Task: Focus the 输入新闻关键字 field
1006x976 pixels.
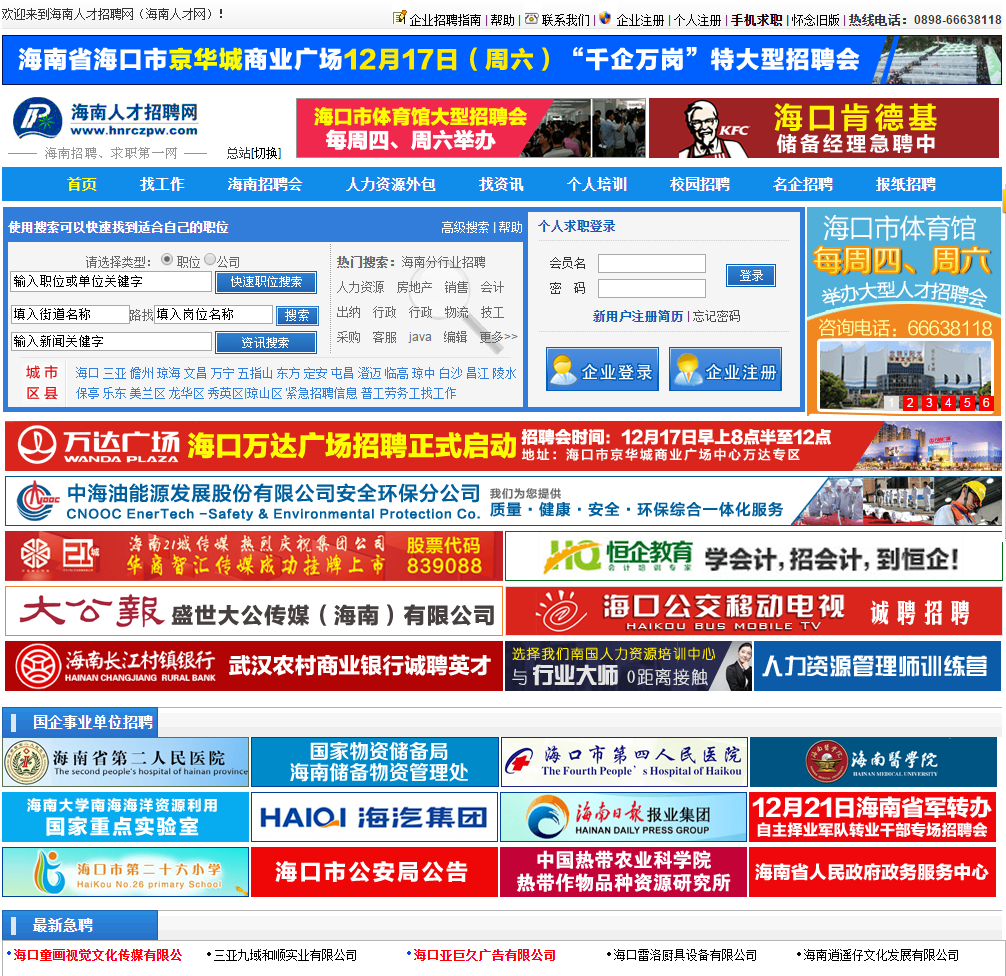Action: tap(111, 341)
